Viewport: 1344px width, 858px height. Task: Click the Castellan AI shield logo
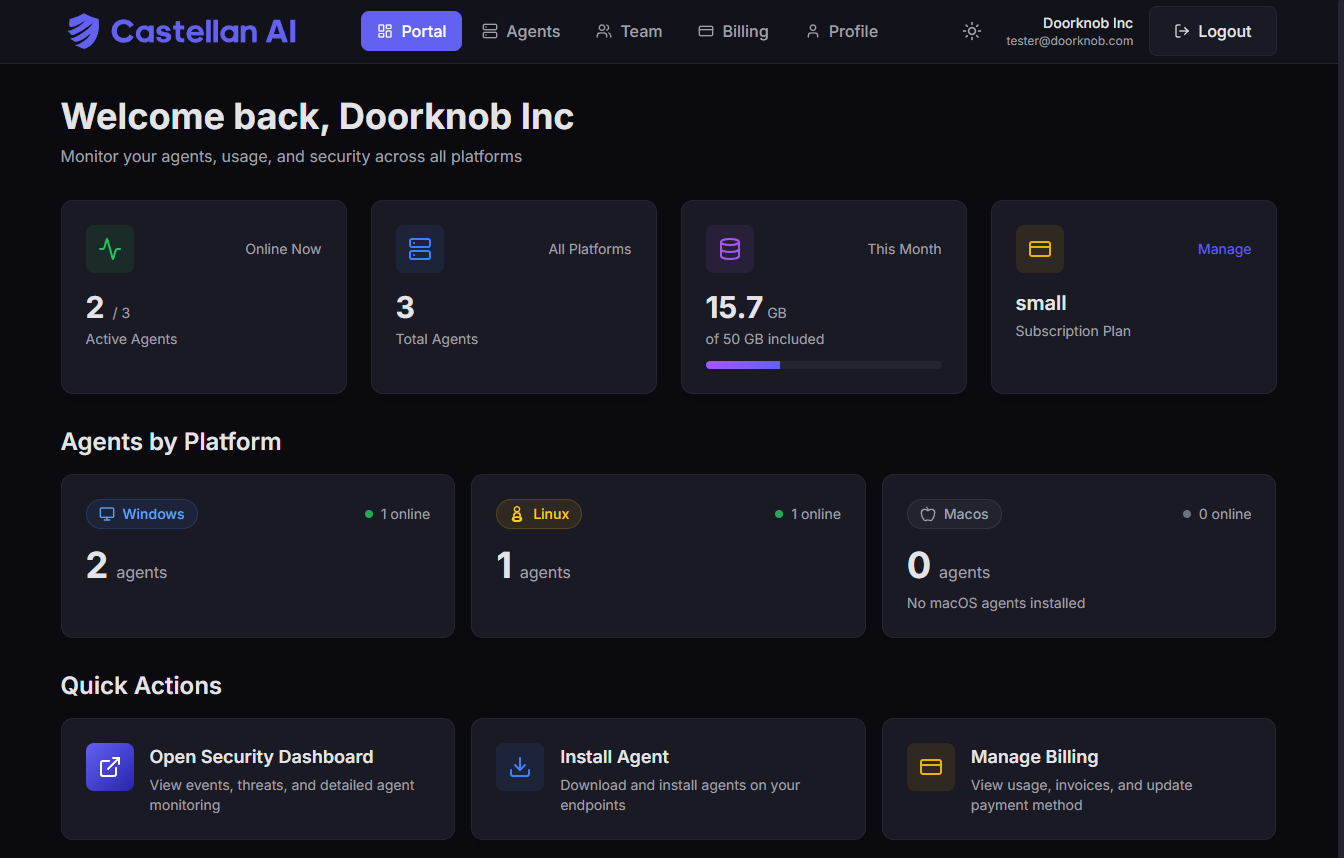click(x=84, y=31)
